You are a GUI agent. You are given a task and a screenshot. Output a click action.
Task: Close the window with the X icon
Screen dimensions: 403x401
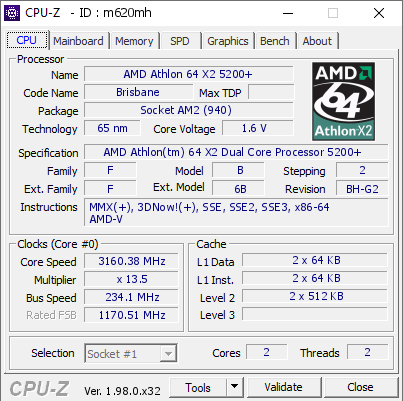(379, 13)
